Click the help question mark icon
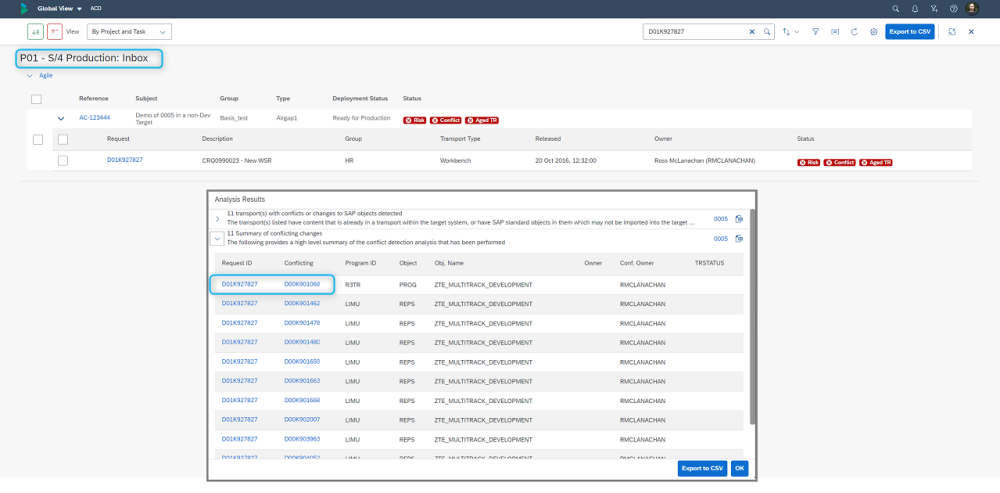This screenshot has width=1000, height=493. point(953,8)
